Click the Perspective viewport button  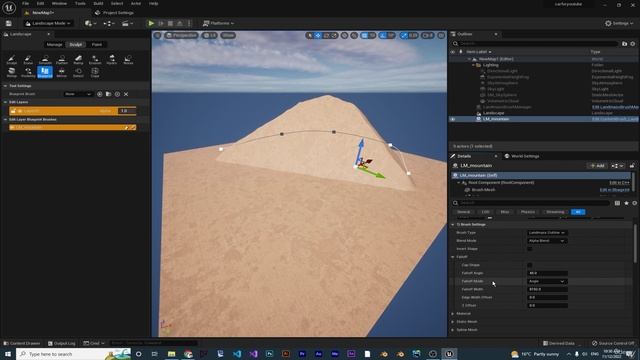click(x=181, y=36)
